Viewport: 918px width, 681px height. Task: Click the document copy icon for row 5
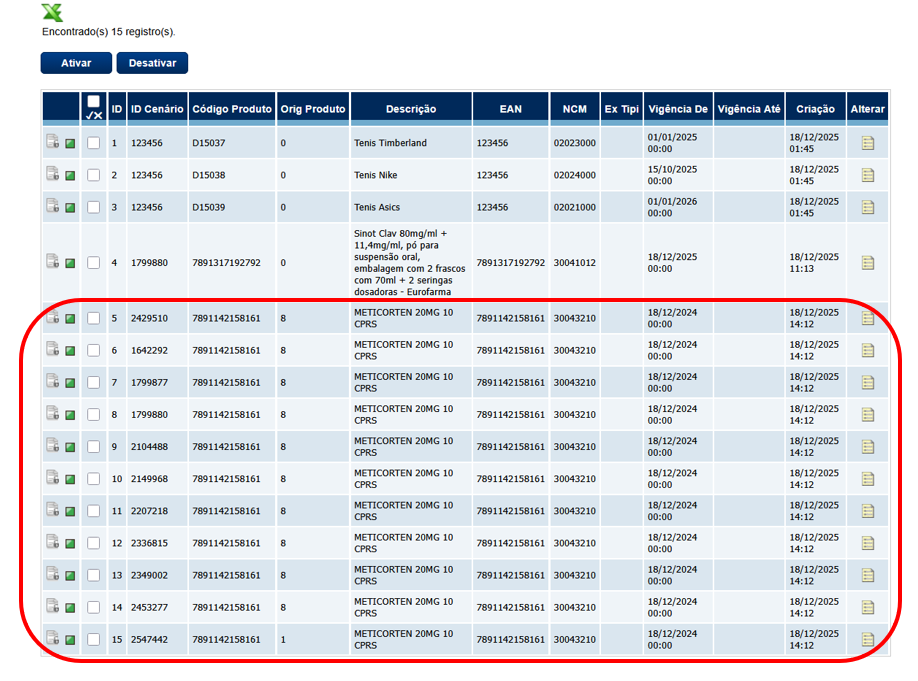click(x=53, y=316)
